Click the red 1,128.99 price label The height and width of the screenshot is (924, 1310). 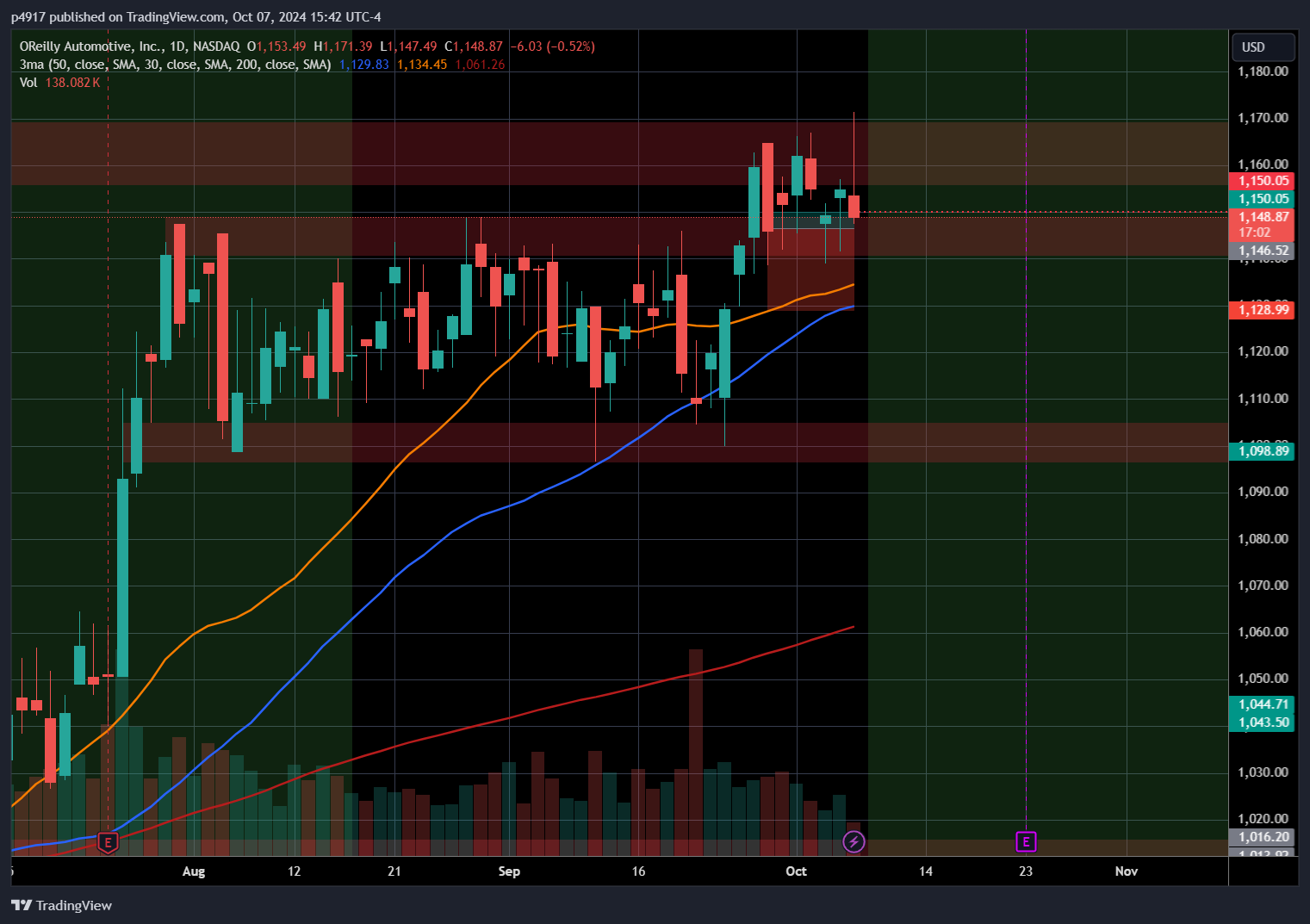coord(1262,310)
